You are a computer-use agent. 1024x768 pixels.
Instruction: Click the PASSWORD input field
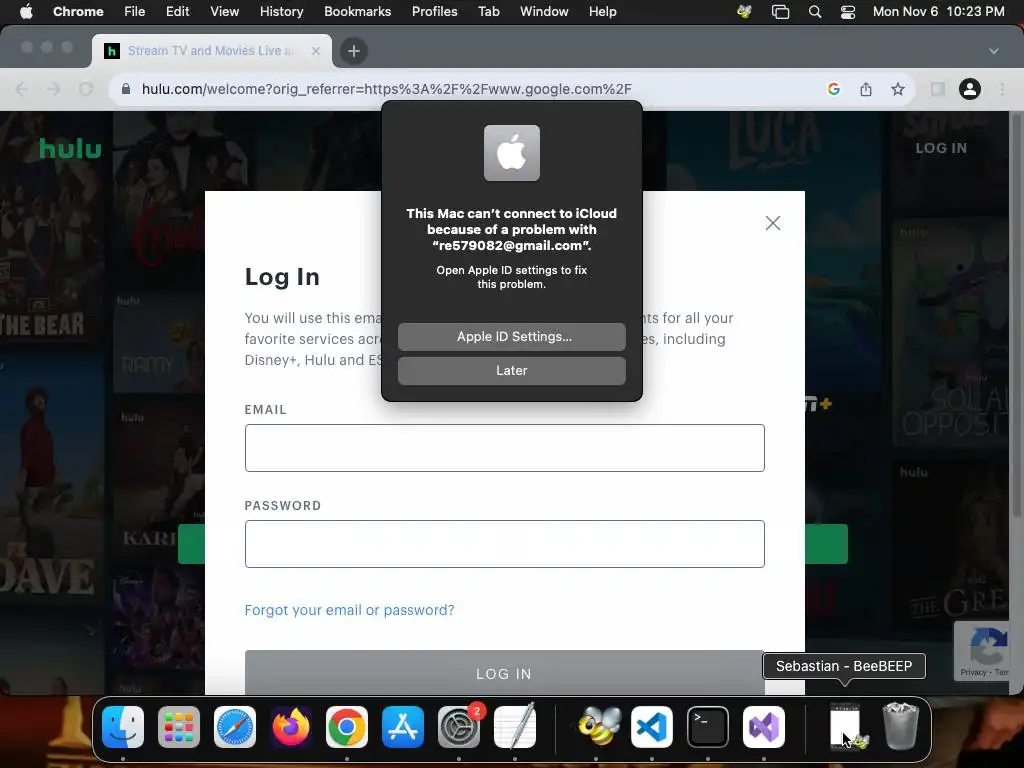tap(505, 544)
